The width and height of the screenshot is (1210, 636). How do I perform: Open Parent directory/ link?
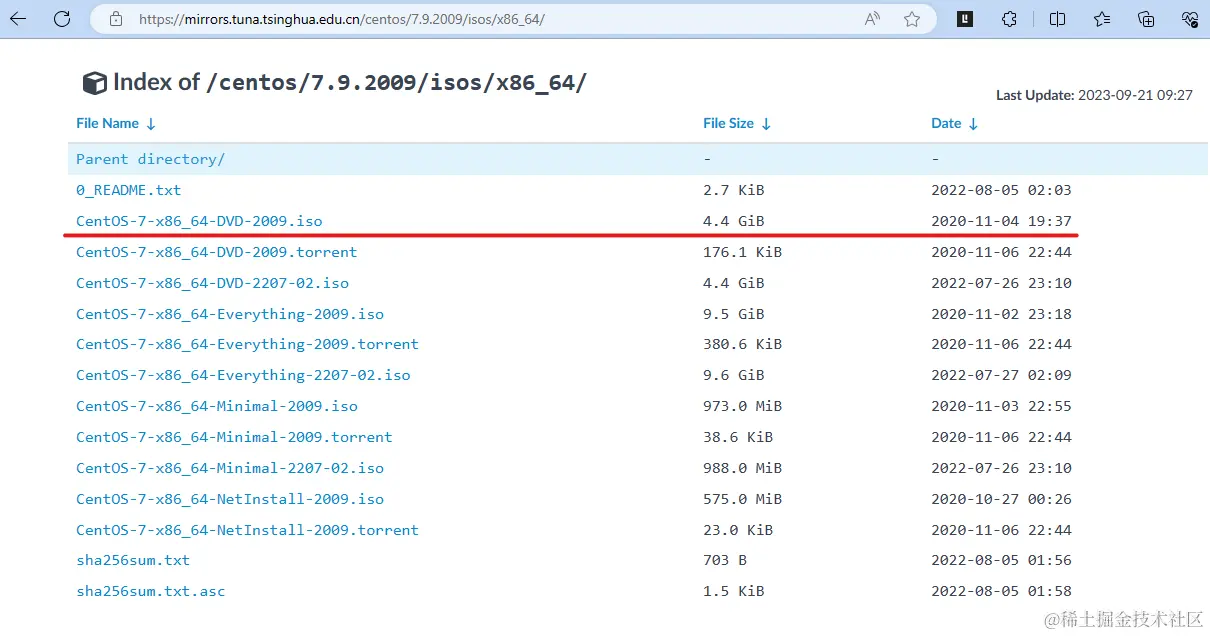click(151, 159)
